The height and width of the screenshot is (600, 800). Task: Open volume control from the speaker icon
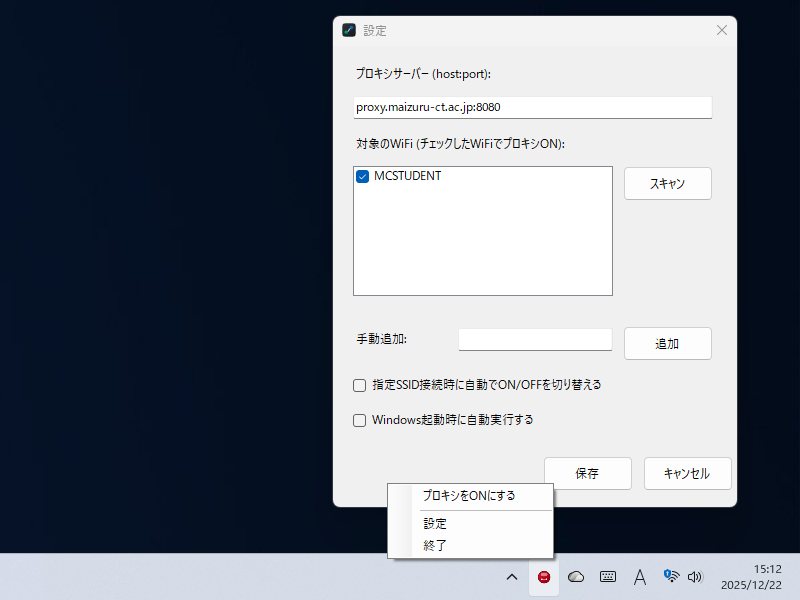click(695, 577)
